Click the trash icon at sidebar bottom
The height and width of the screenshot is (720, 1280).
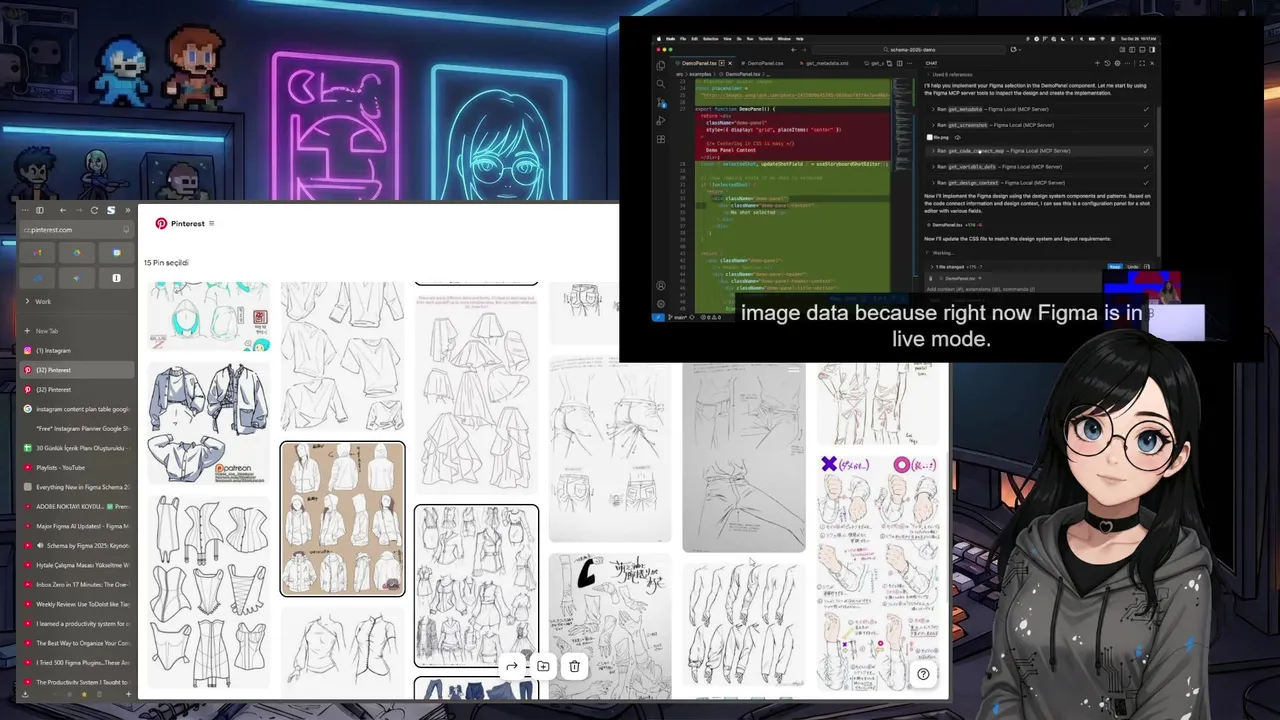pyautogui.click(x=99, y=694)
